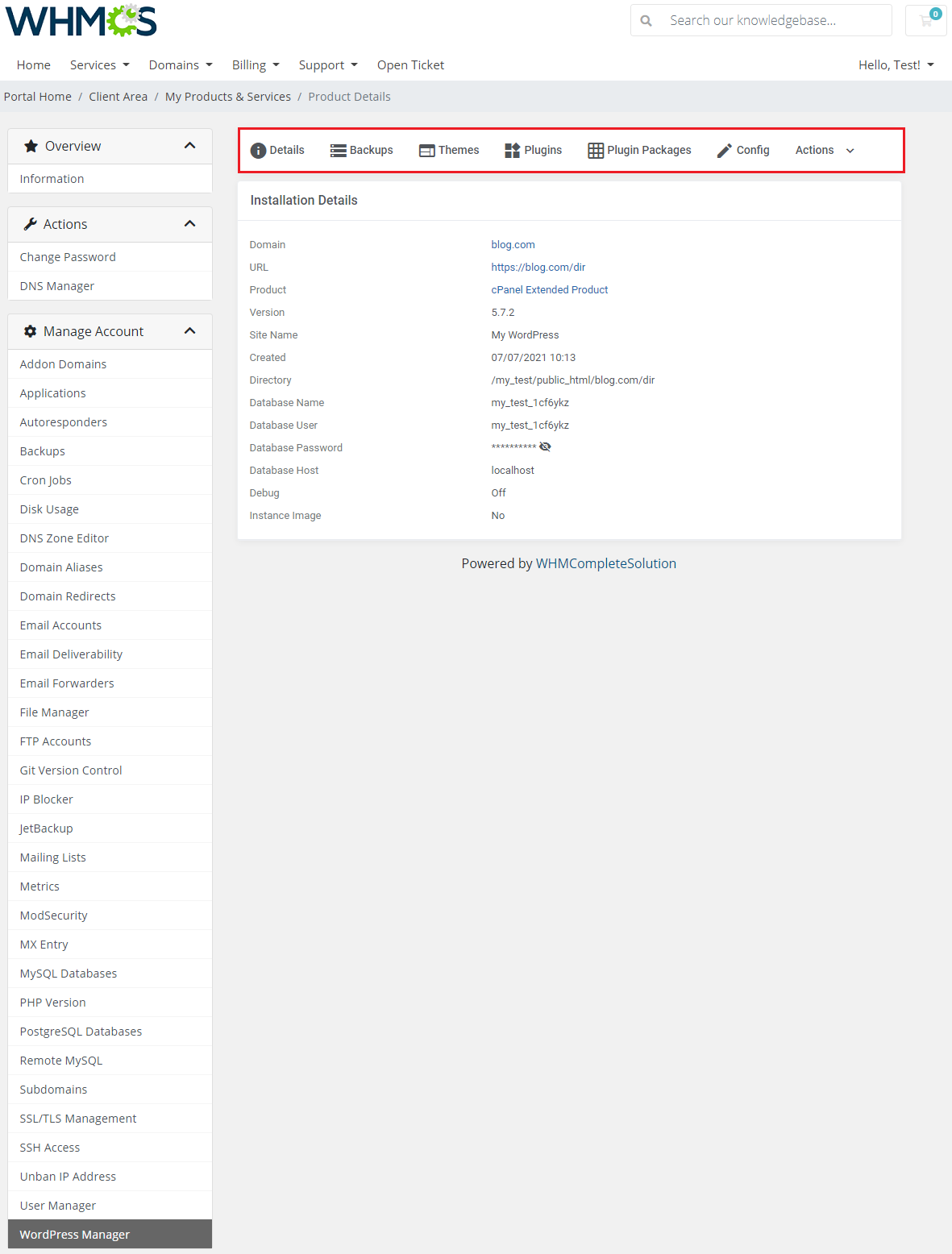Open FTP Accounts in sidebar
The width and height of the screenshot is (952, 1254).
tap(110, 741)
